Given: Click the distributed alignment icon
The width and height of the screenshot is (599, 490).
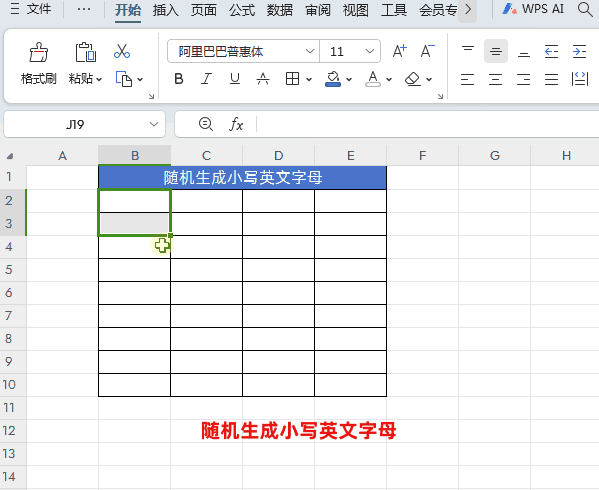Looking at the screenshot, I should 580,79.
